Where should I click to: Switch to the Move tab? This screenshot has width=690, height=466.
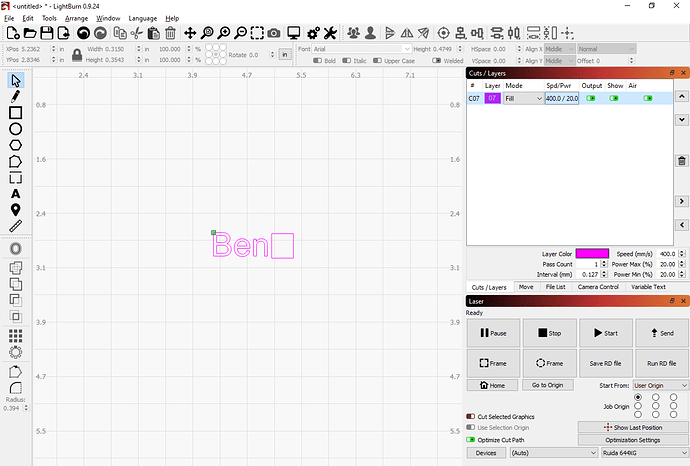(526, 287)
